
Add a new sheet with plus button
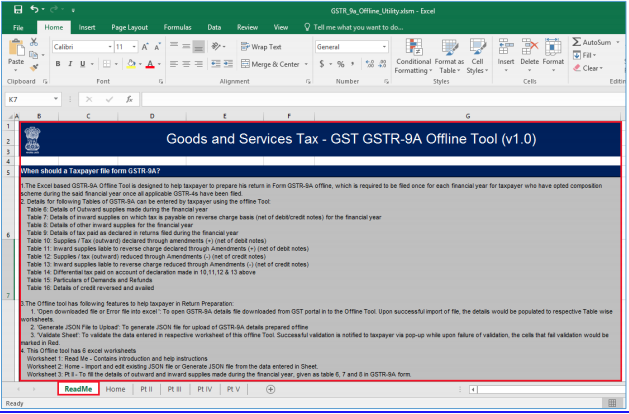[x=271, y=389]
